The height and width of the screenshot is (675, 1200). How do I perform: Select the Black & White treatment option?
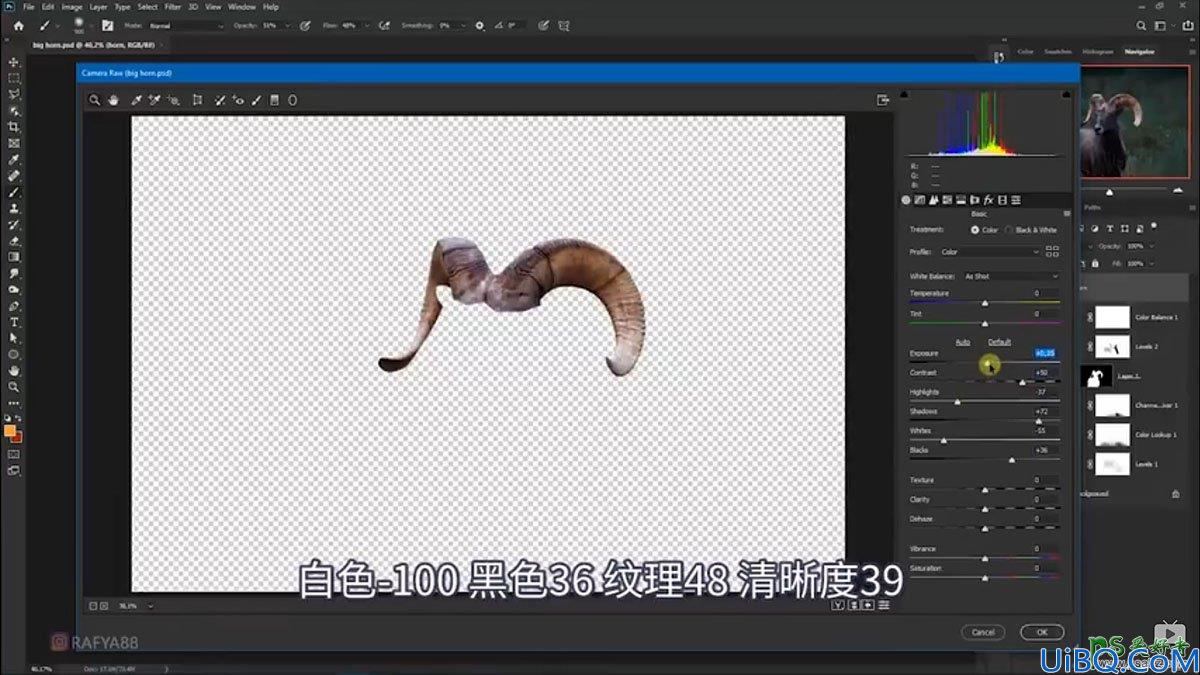click(1031, 230)
